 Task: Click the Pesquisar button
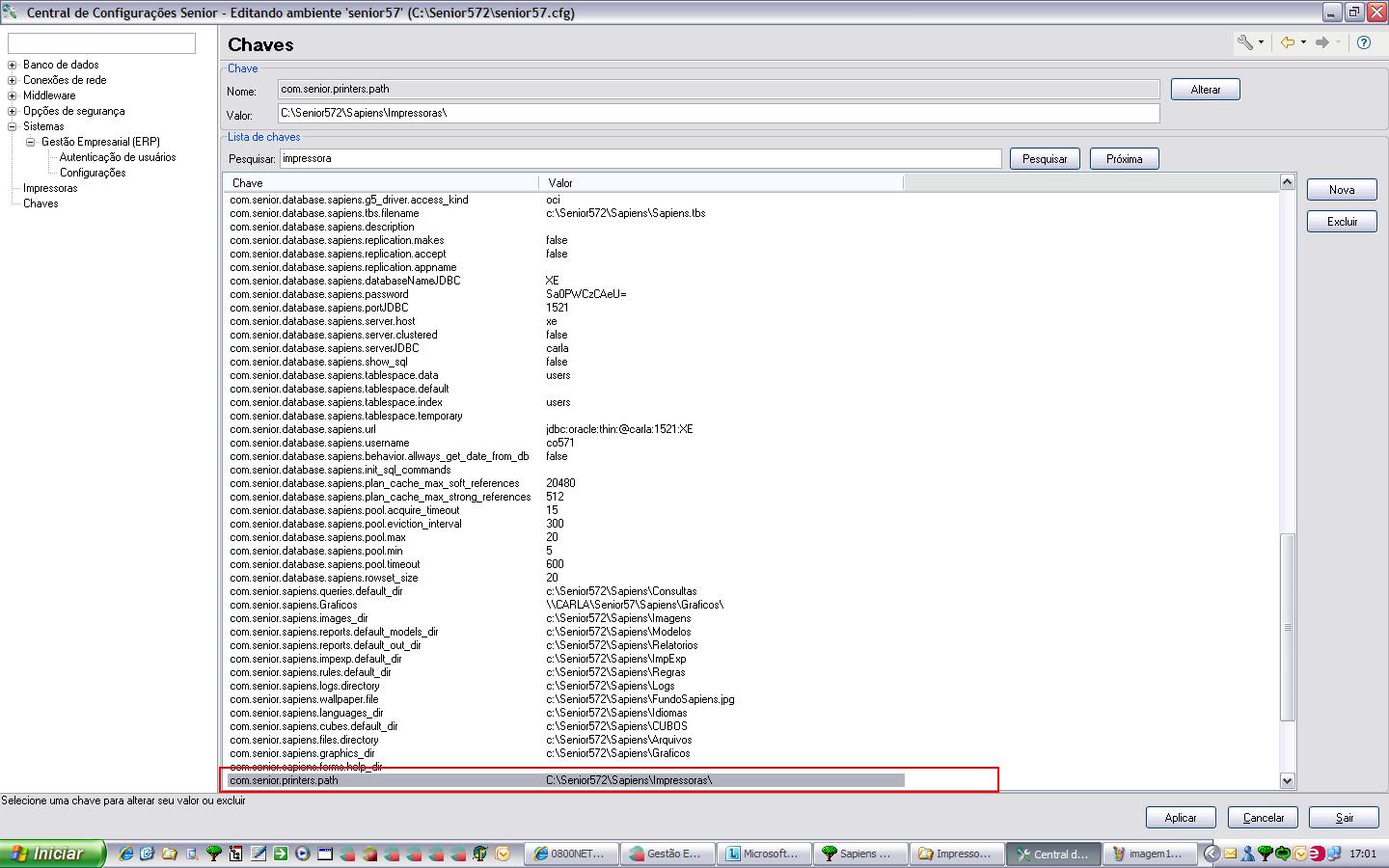[x=1044, y=159]
